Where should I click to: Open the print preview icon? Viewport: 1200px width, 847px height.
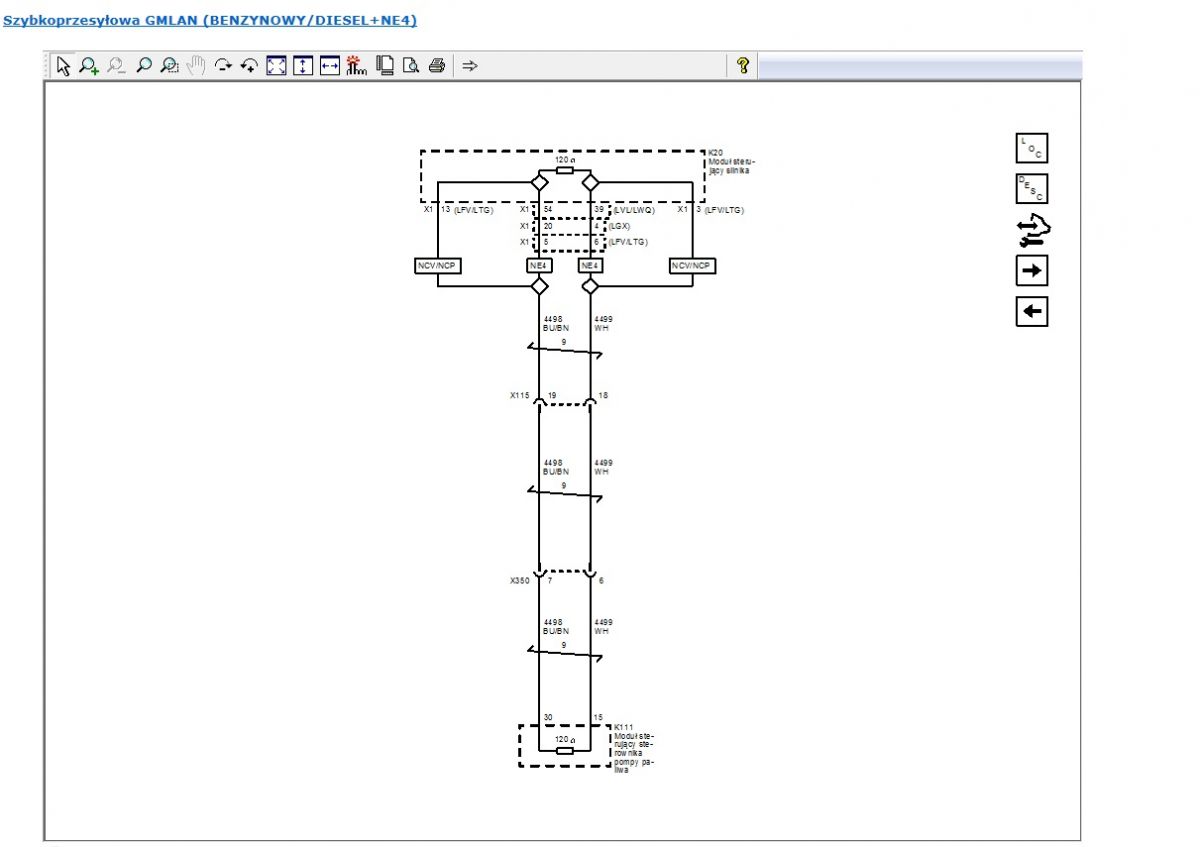pos(410,66)
